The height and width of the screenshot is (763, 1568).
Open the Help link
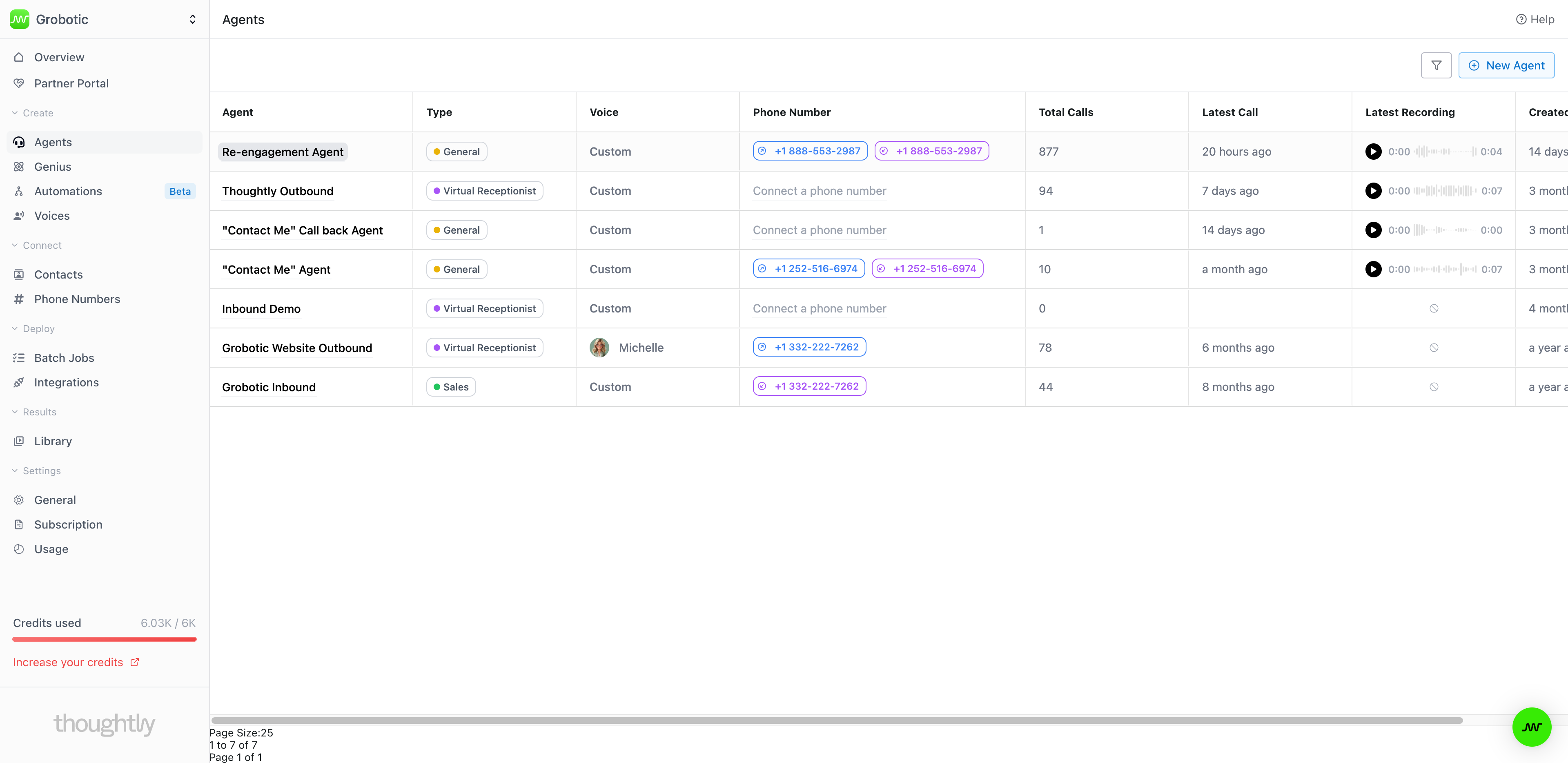click(1535, 20)
